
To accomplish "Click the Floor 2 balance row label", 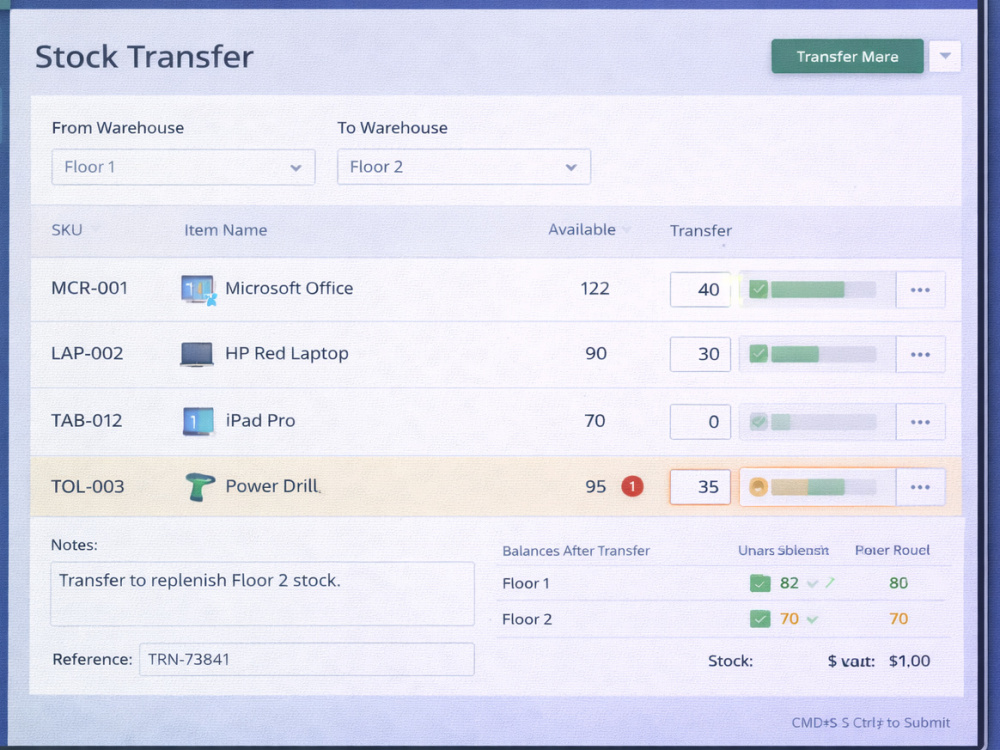I will click(527, 619).
